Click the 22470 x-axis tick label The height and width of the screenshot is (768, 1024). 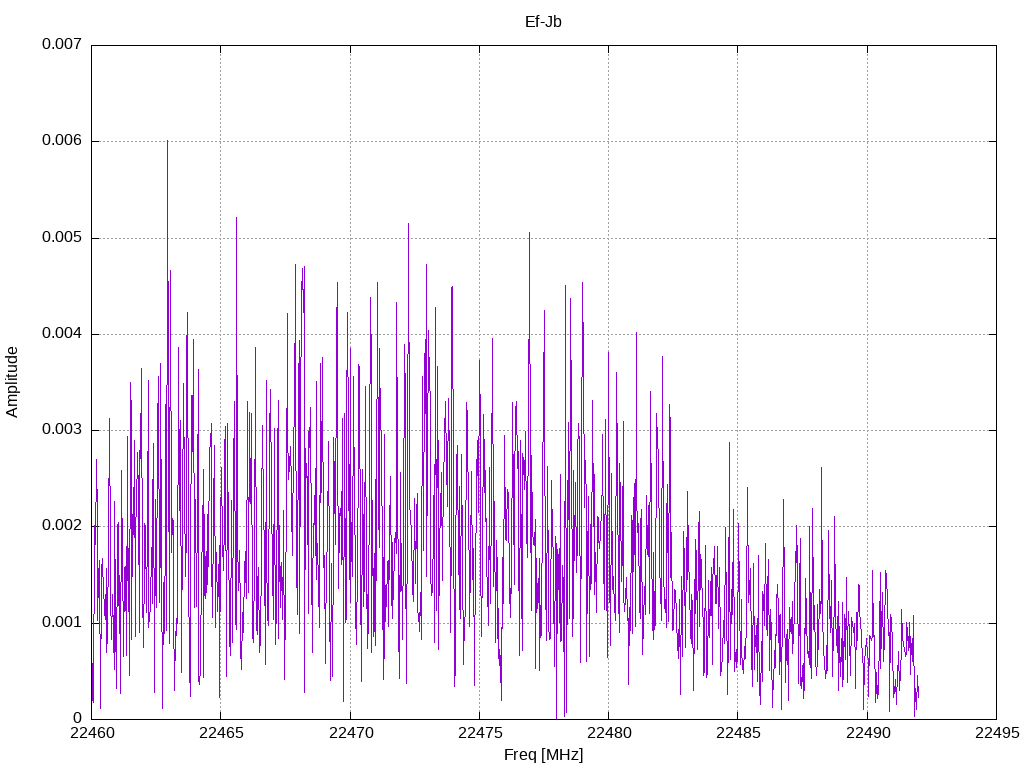pos(351,733)
